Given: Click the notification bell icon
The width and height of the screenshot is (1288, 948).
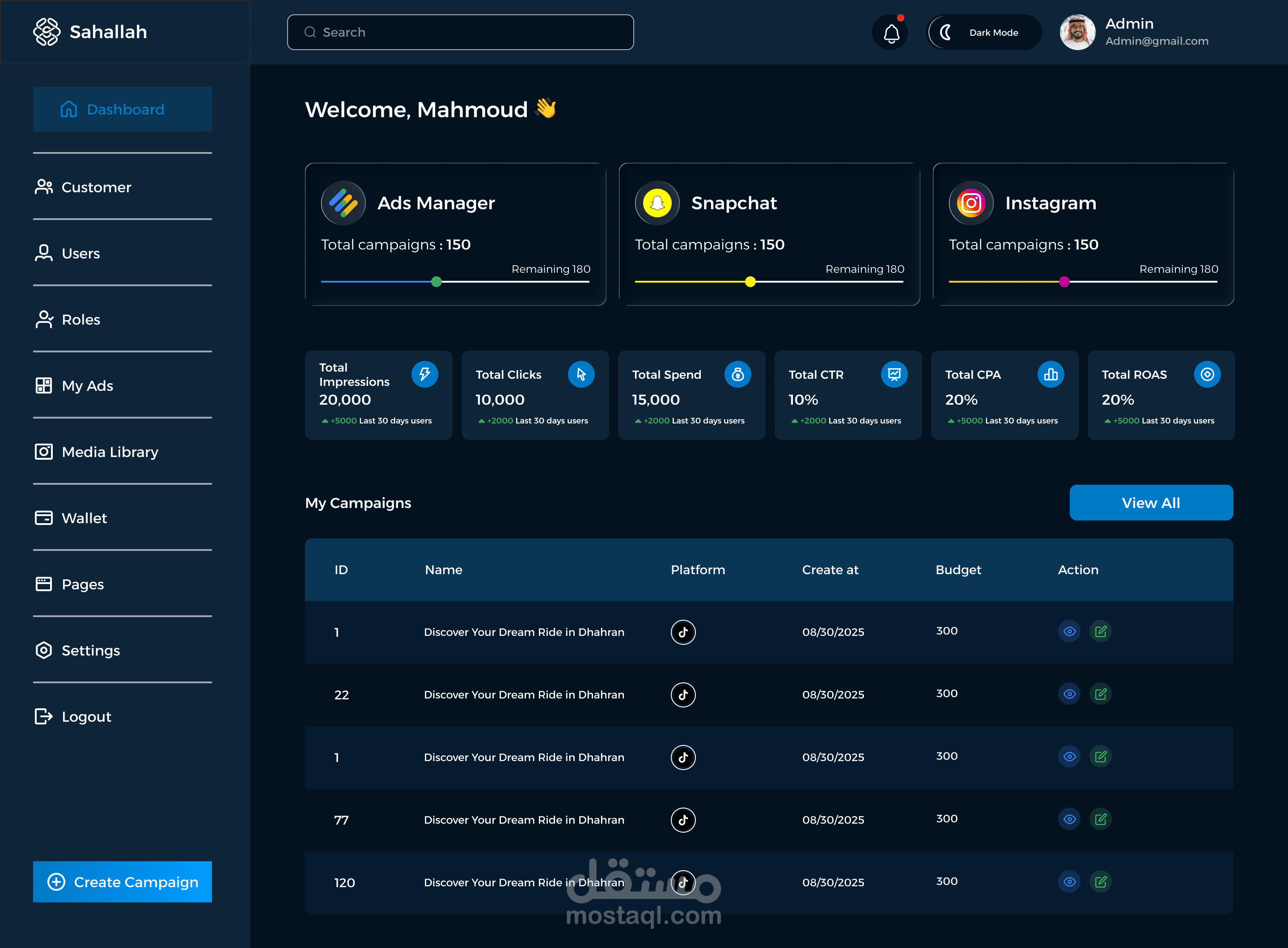Looking at the screenshot, I should pyautogui.click(x=890, y=33).
